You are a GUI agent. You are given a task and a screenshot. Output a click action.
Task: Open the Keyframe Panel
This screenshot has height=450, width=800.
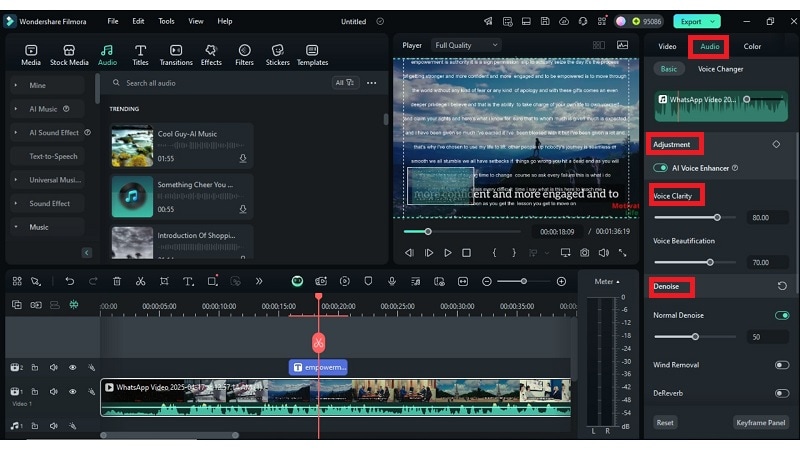coord(760,422)
